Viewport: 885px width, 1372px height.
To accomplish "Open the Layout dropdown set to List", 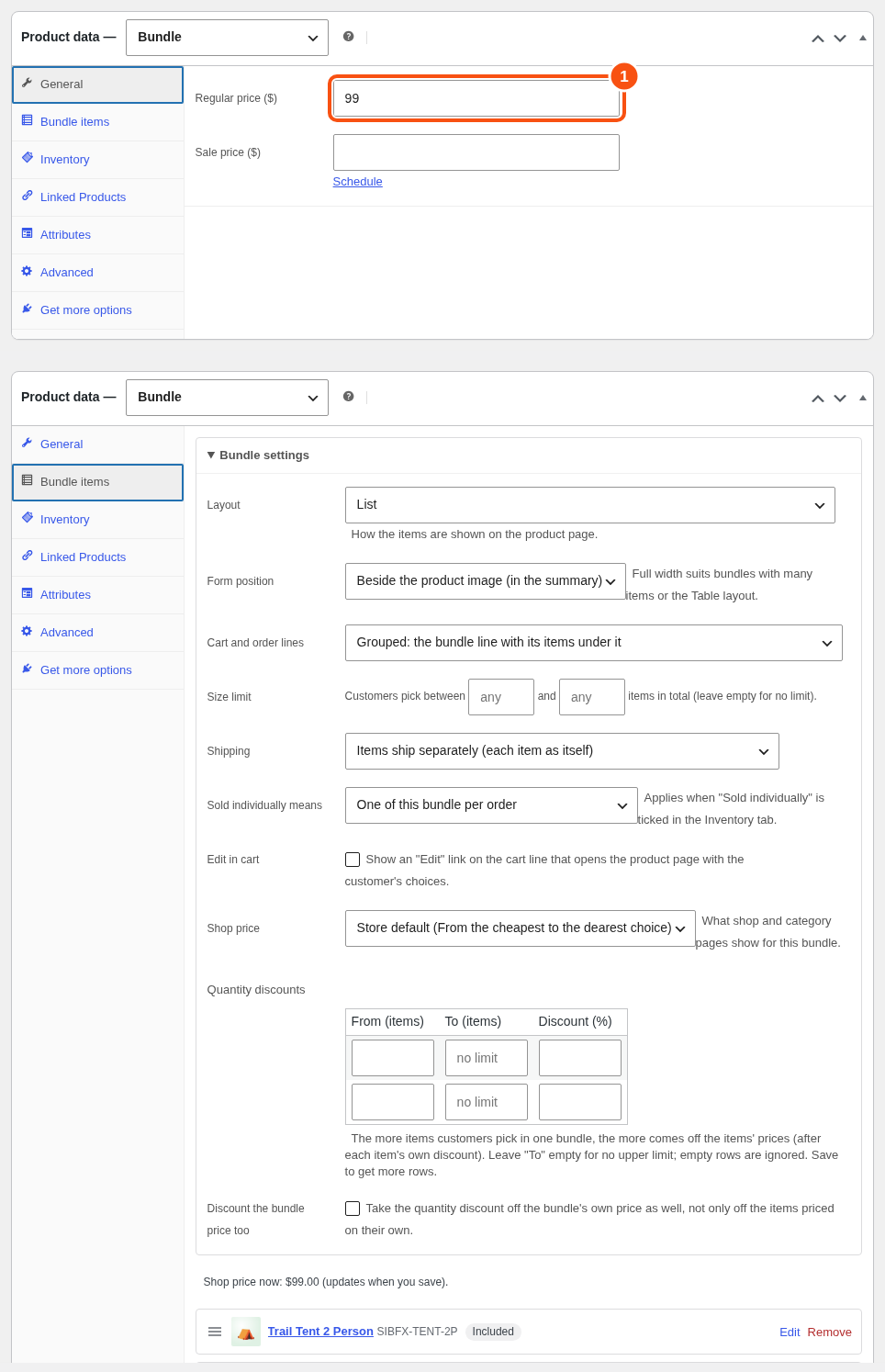I will 590,505.
